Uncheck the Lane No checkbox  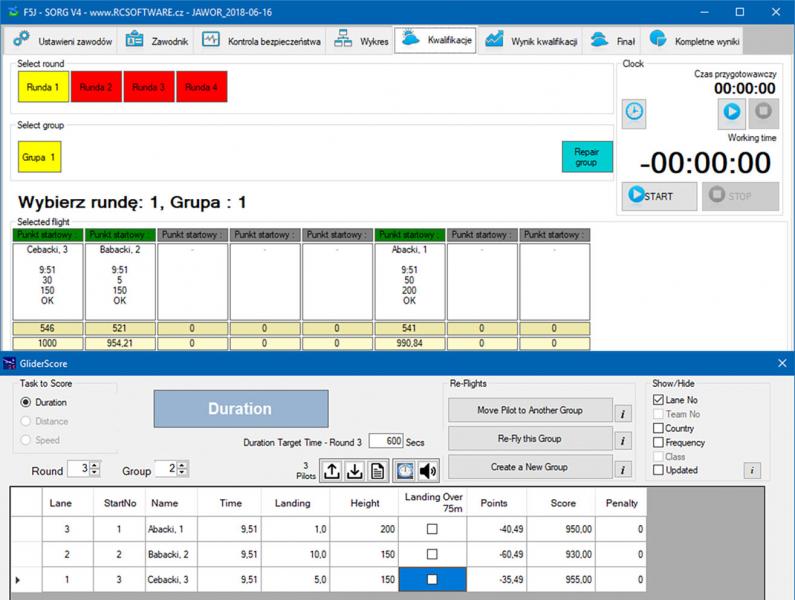point(658,401)
